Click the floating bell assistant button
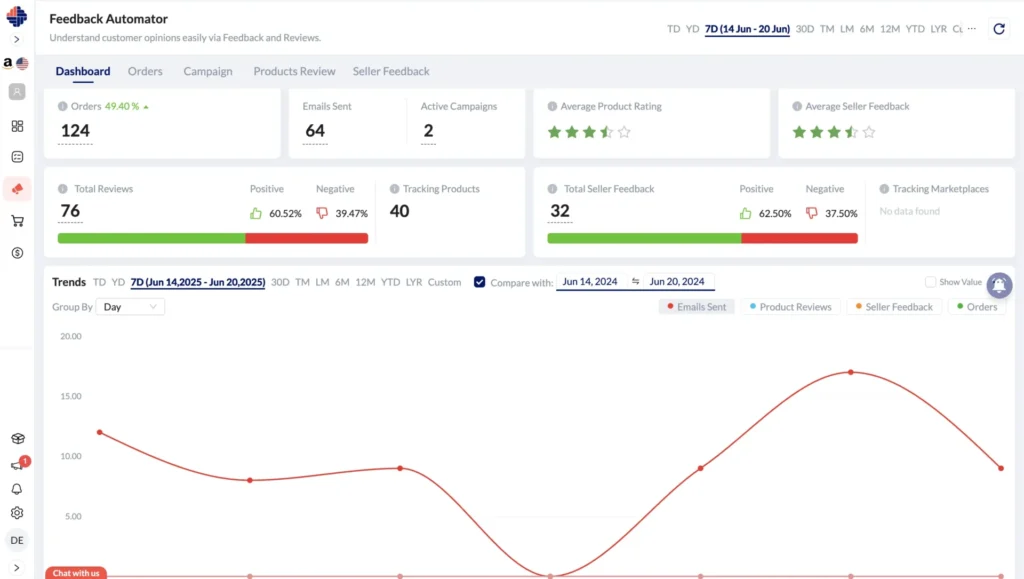 pyautogui.click(x=999, y=285)
